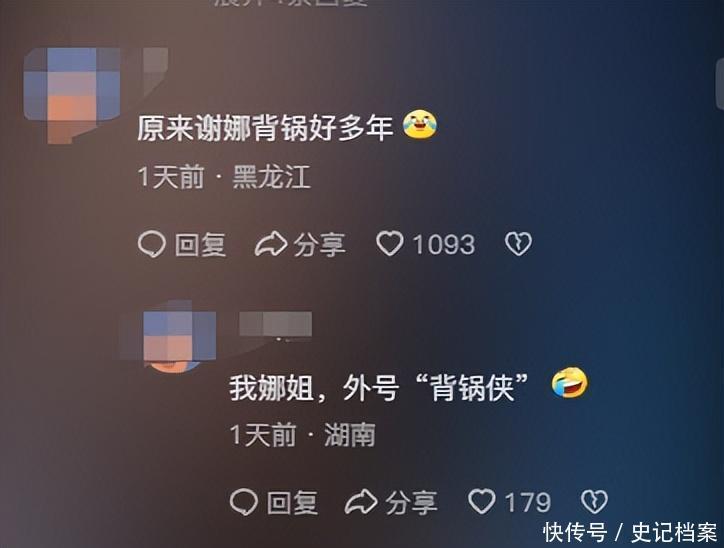Tap broken heart on 湖南 reply
This screenshot has width=724, height=548.
(x=594, y=502)
